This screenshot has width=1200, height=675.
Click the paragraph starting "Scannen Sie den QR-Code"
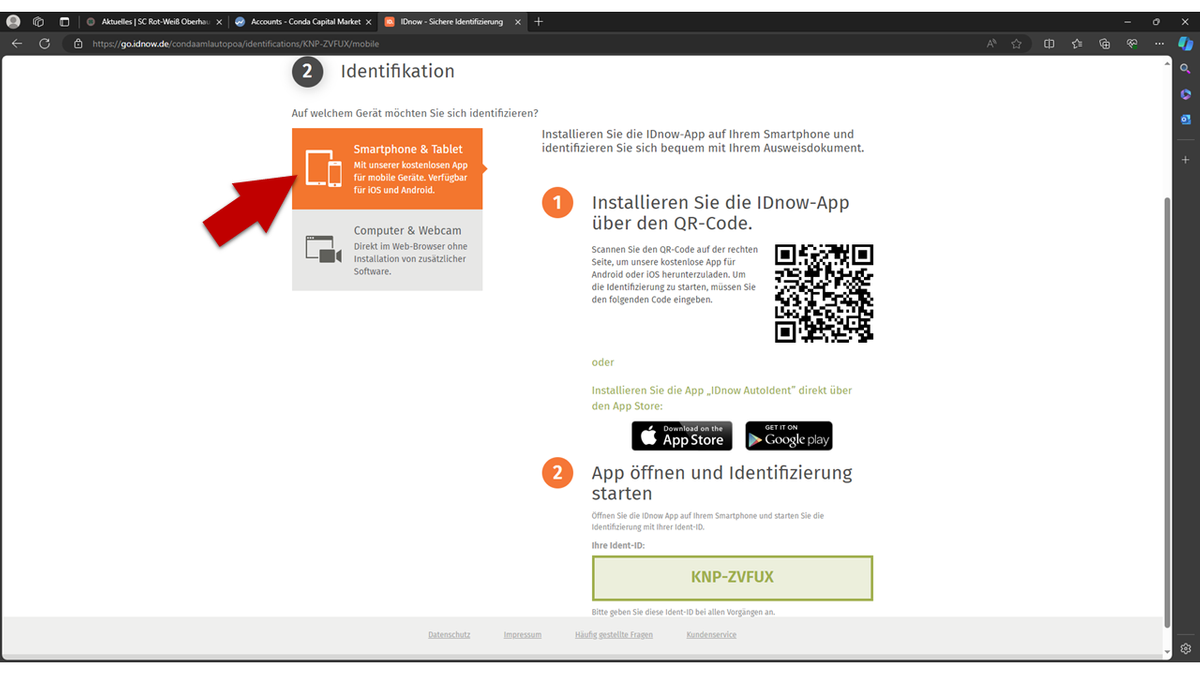coord(675,274)
